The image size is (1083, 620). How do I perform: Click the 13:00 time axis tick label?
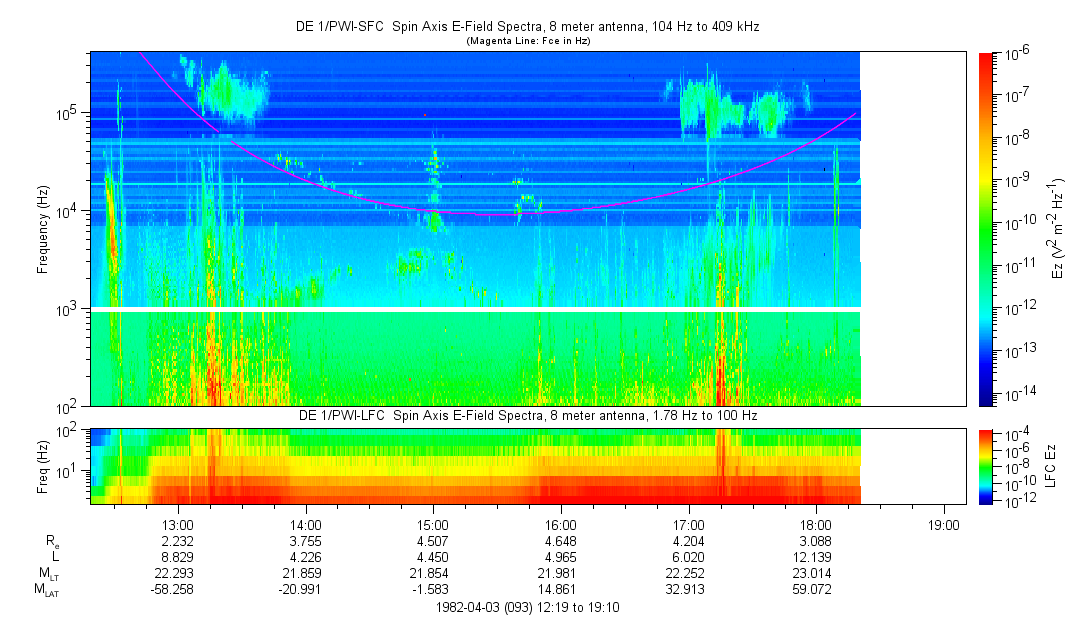click(177, 524)
